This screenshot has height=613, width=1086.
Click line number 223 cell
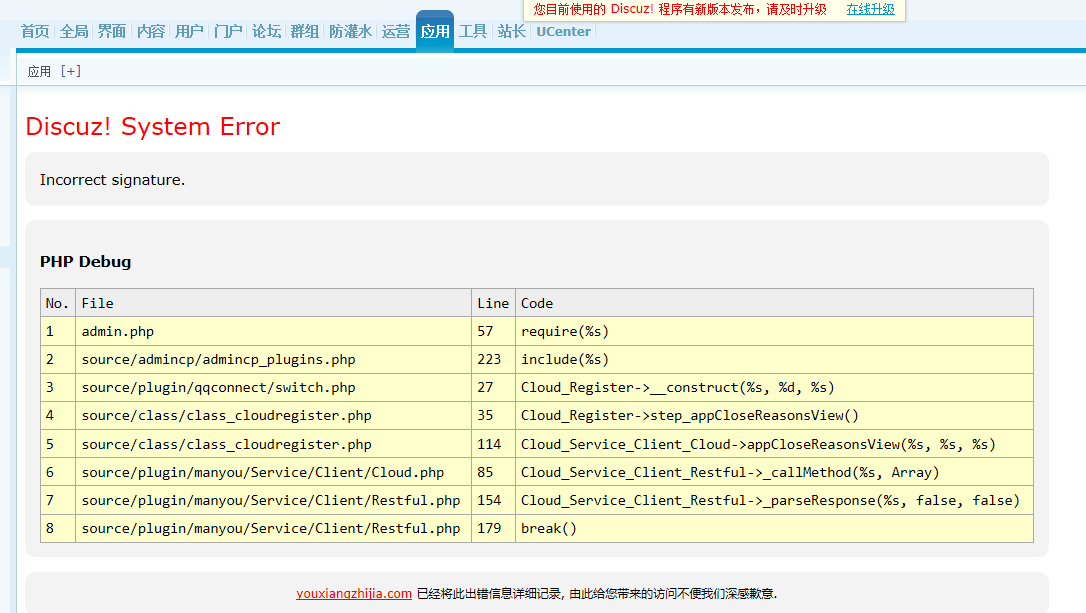[x=493, y=359]
